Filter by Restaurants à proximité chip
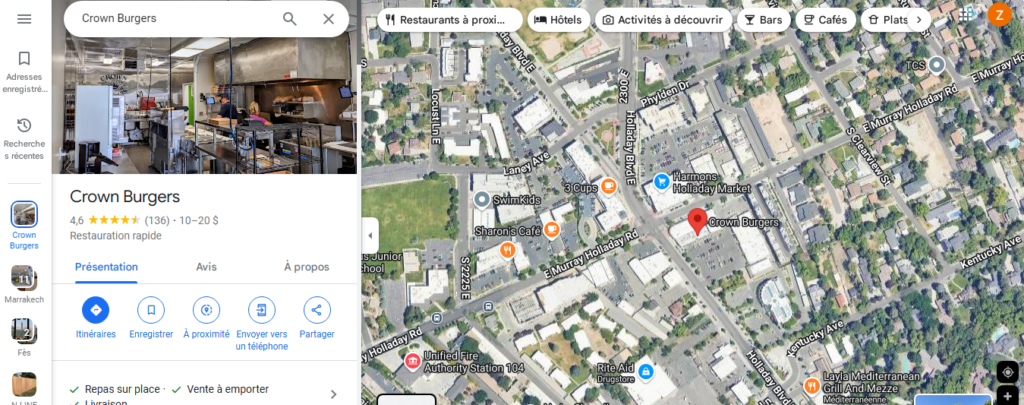The image size is (1024, 405). tap(450, 20)
